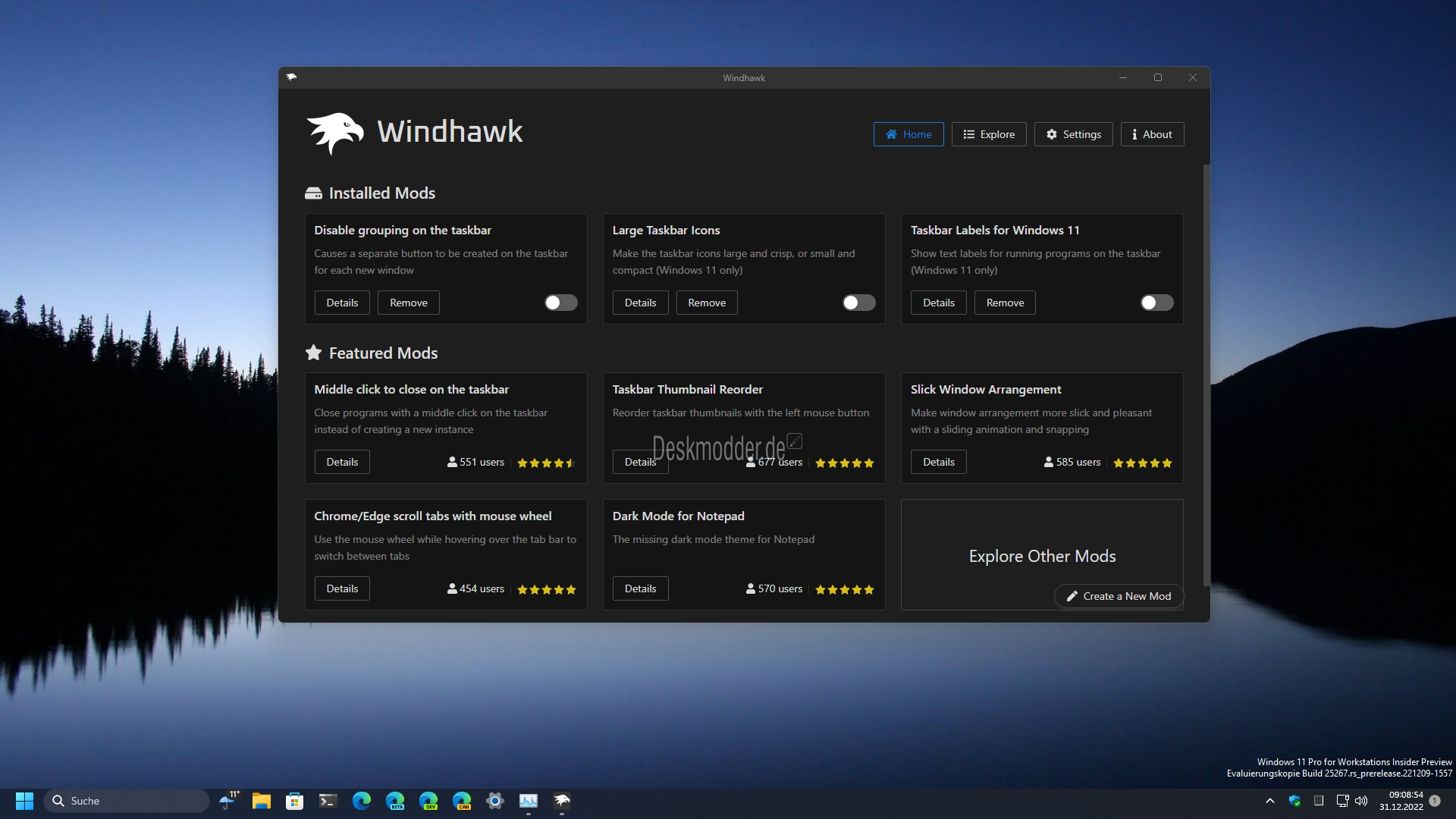The width and height of the screenshot is (1456, 819).
Task: Open the Terminal taskbar icon
Action: pyautogui.click(x=328, y=801)
